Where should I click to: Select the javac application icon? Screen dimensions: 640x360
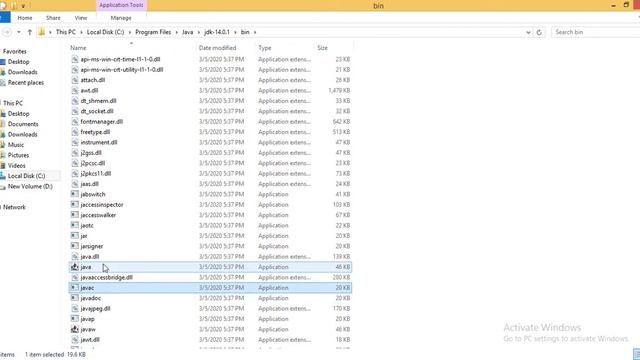(75, 288)
